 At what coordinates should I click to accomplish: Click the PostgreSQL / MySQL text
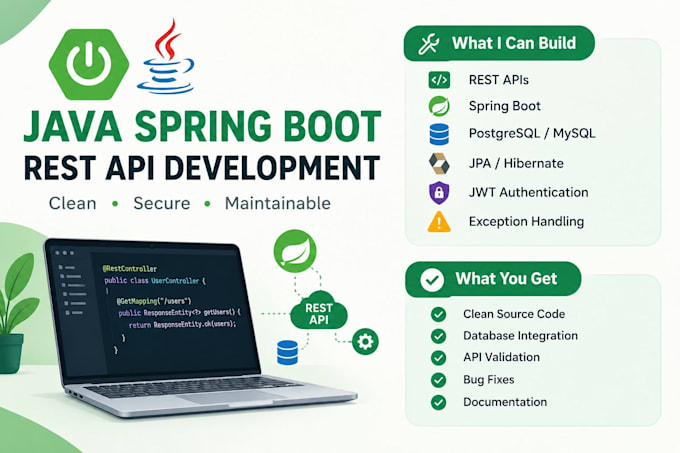click(x=532, y=134)
